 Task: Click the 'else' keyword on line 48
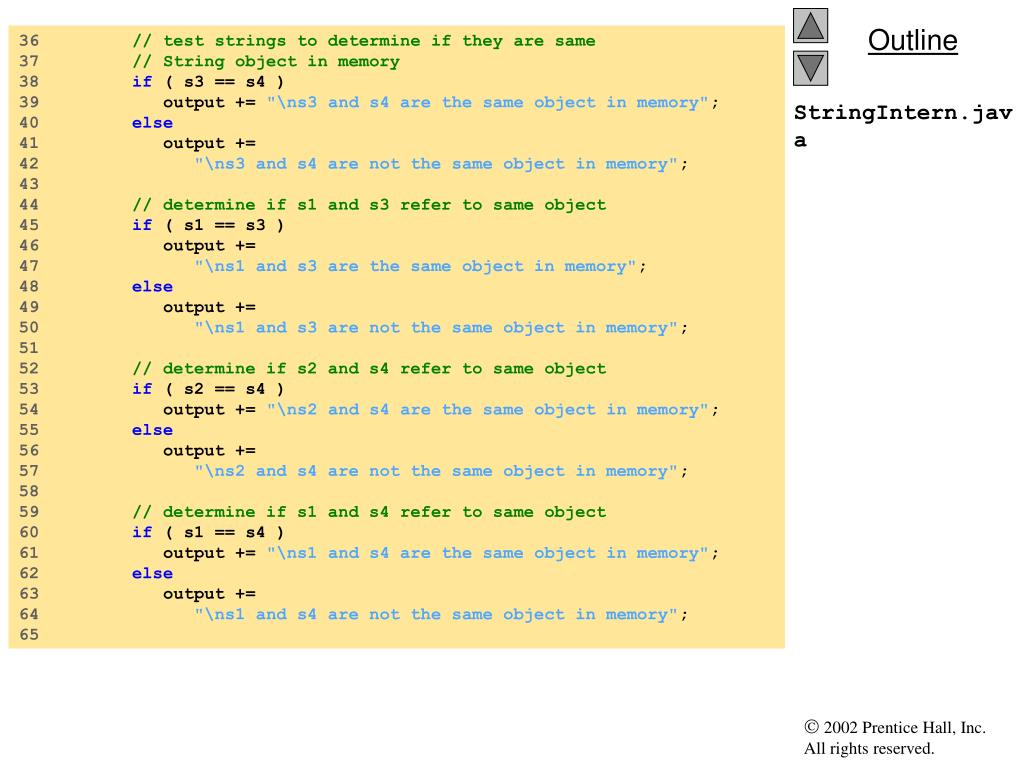[x=152, y=287]
